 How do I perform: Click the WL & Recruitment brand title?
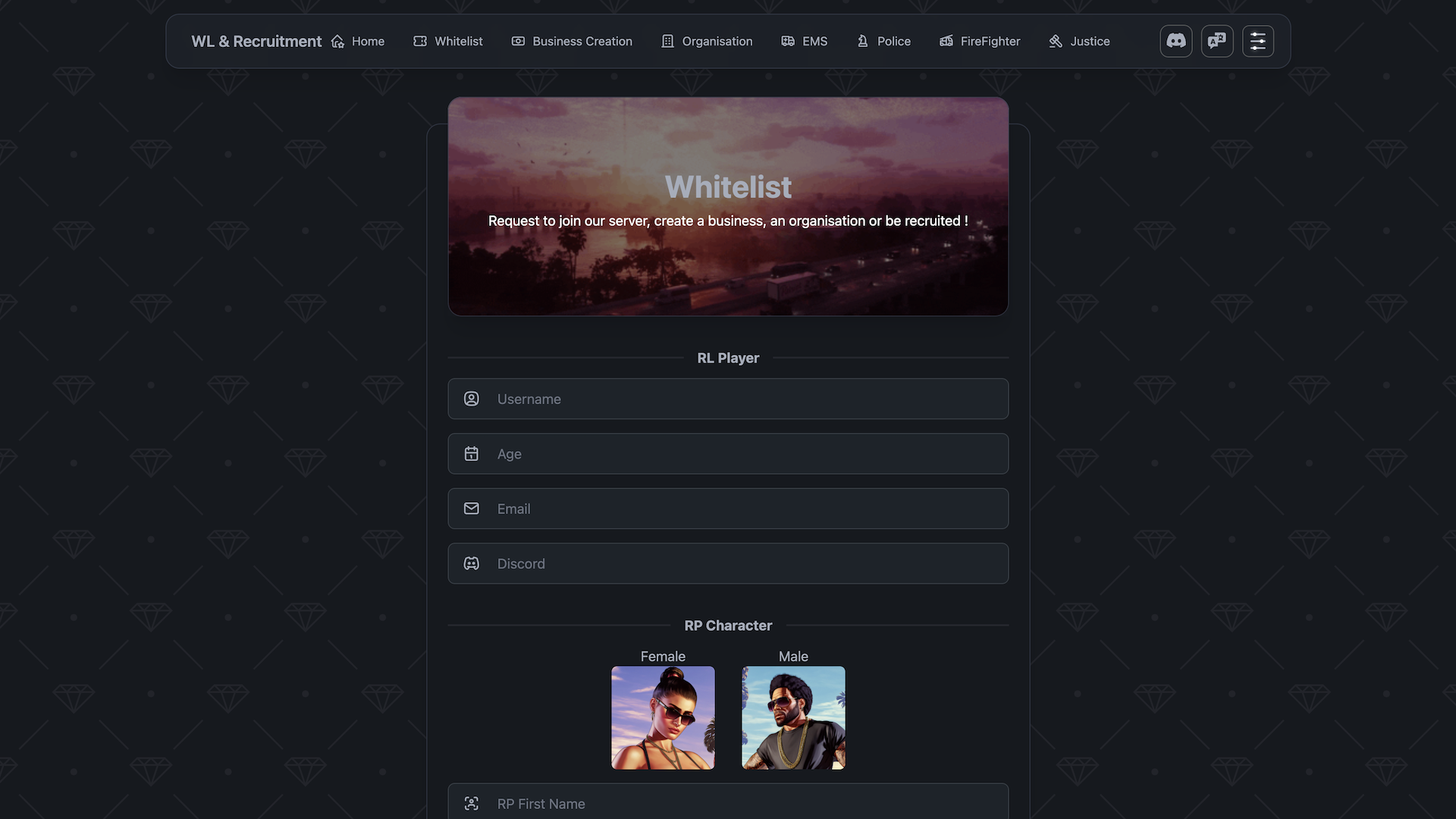pyautogui.click(x=256, y=41)
